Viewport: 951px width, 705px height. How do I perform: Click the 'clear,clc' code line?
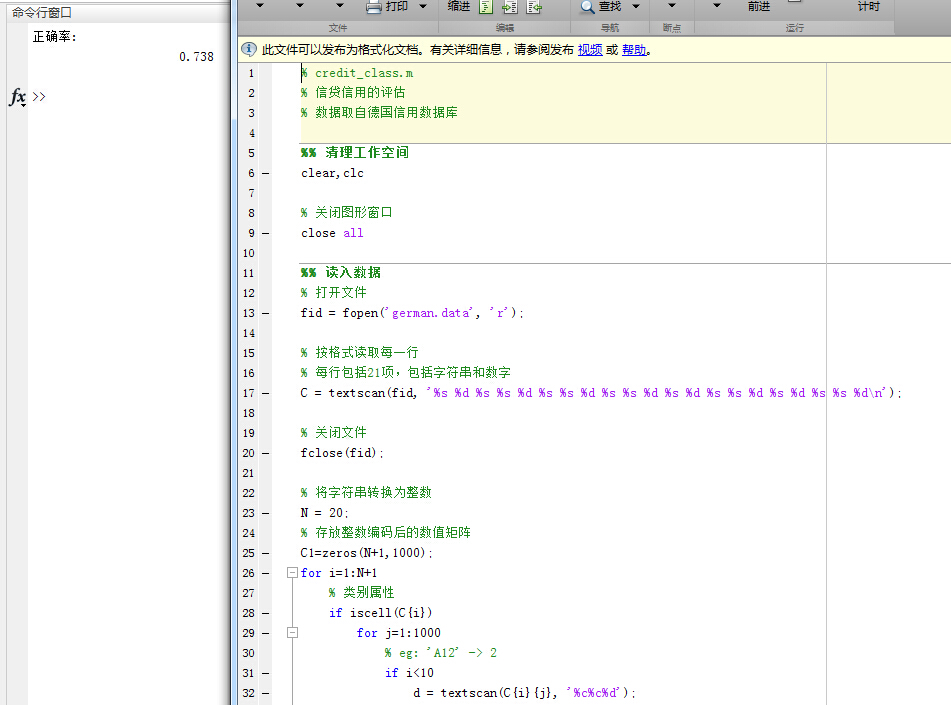[x=332, y=174]
